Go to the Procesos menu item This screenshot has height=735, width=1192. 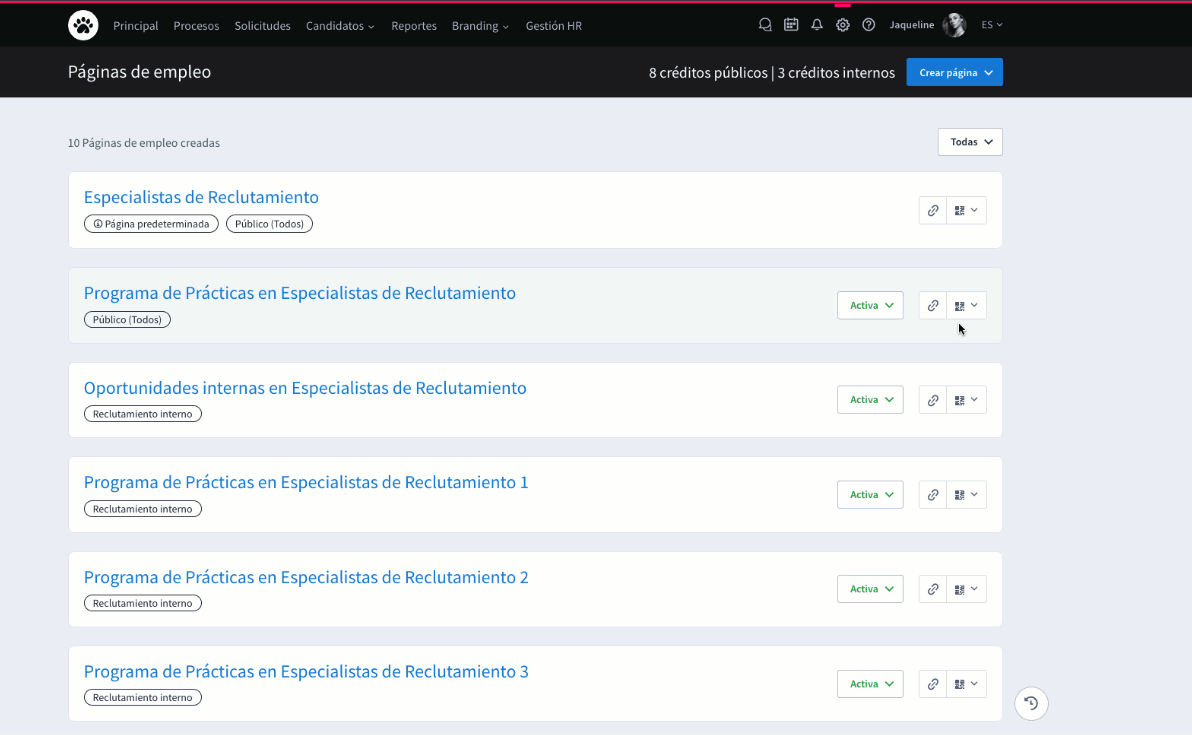tap(196, 26)
